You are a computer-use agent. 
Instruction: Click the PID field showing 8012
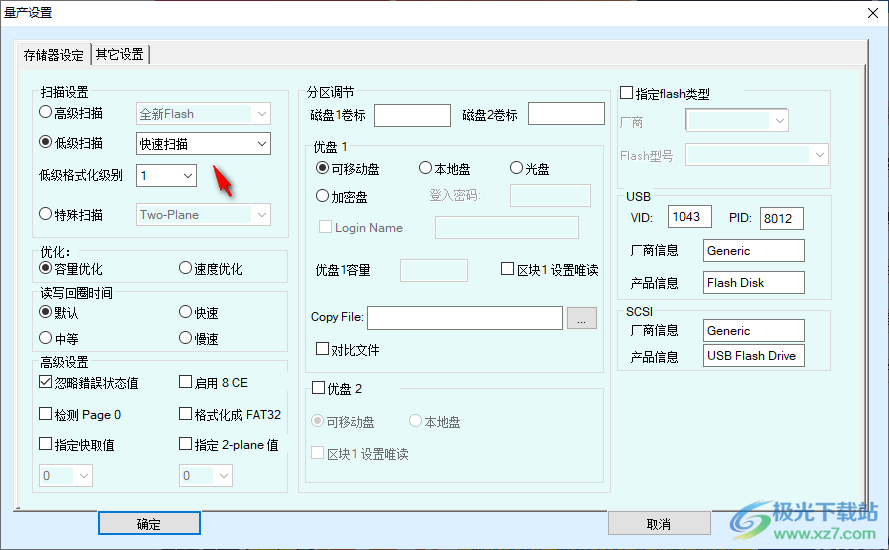click(781, 218)
